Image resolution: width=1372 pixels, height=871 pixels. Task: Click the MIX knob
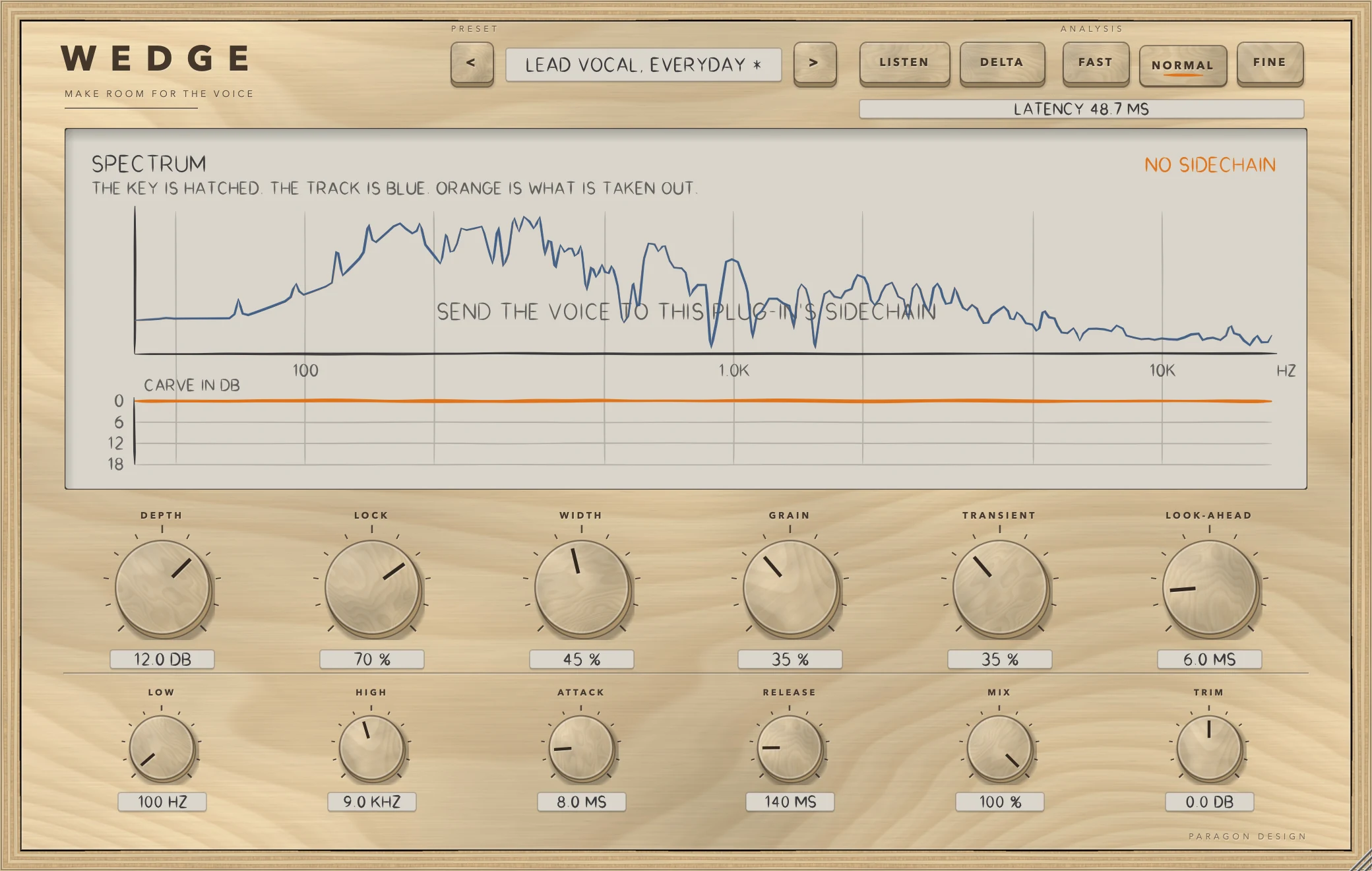pyautogui.click(x=999, y=748)
